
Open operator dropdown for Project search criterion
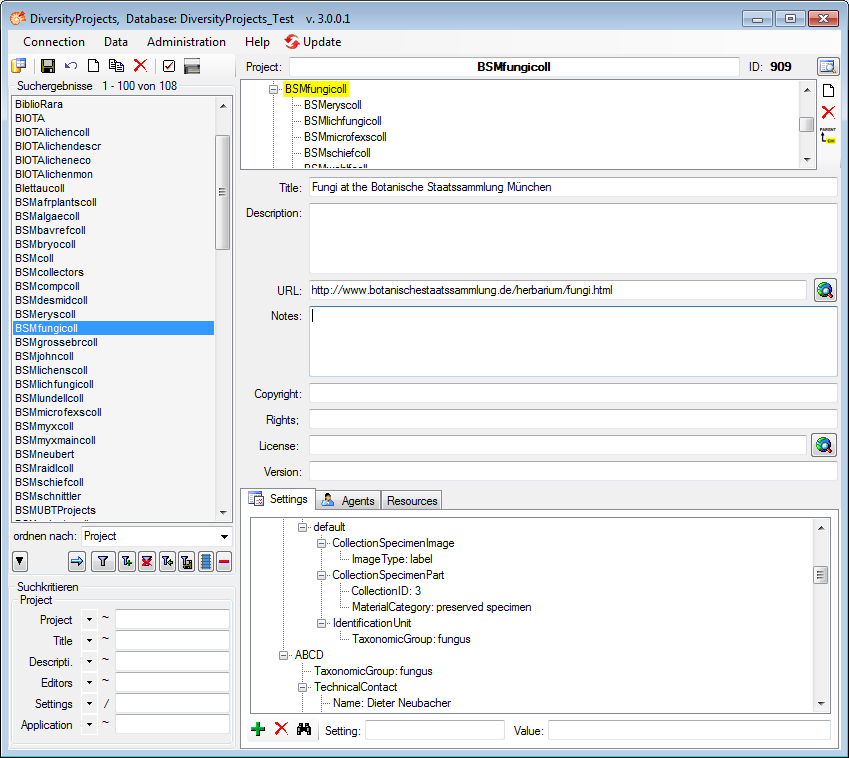pyautogui.click(x=89, y=619)
